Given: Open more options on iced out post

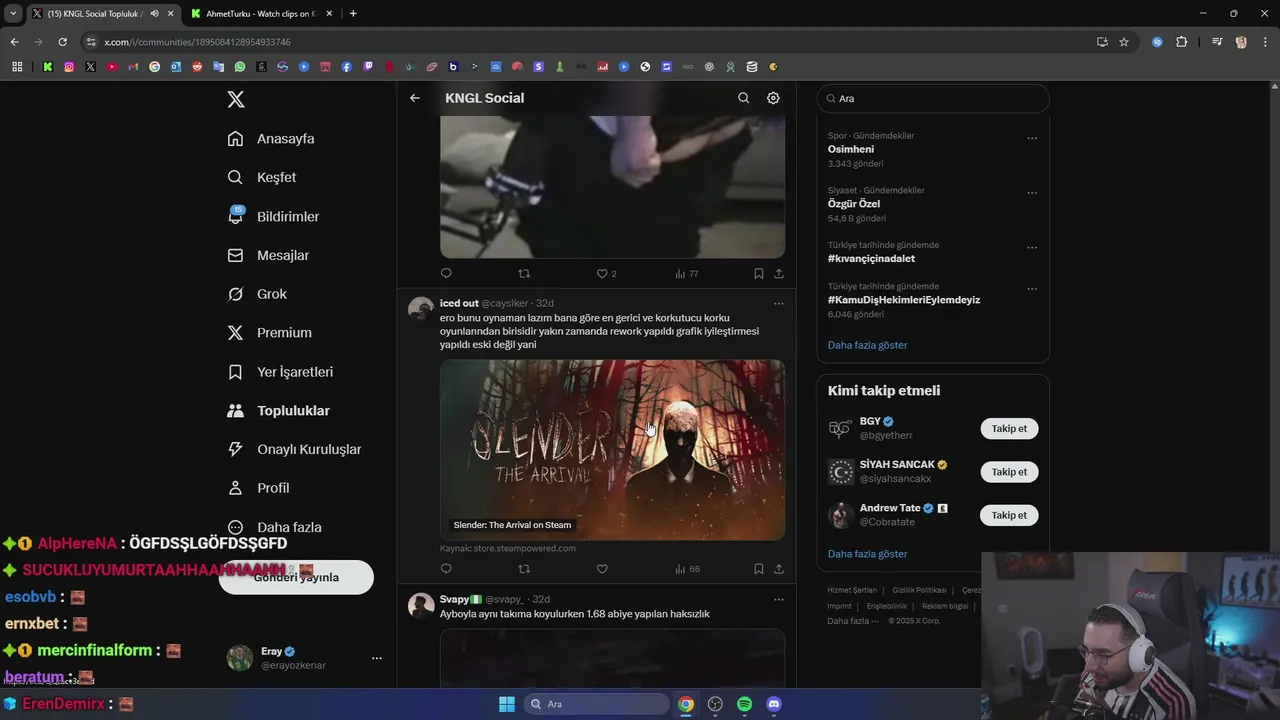Looking at the screenshot, I should [x=779, y=303].
